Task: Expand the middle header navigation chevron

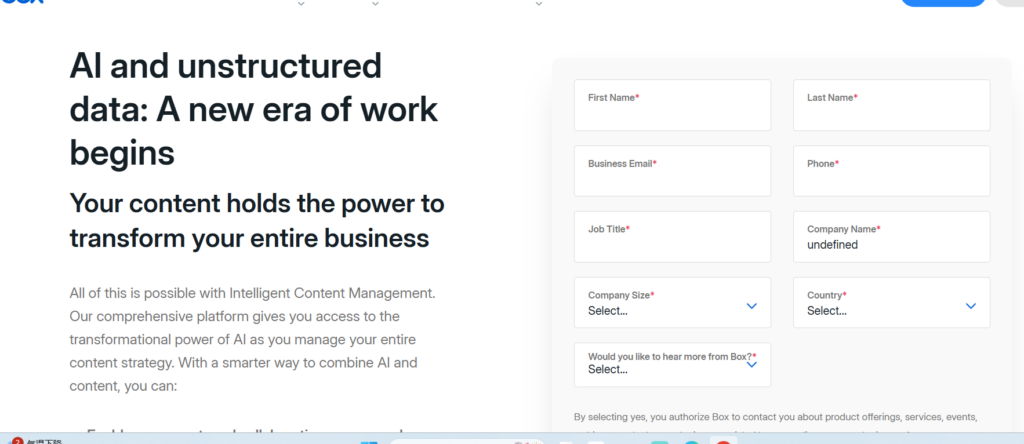Action: (375, 4)
